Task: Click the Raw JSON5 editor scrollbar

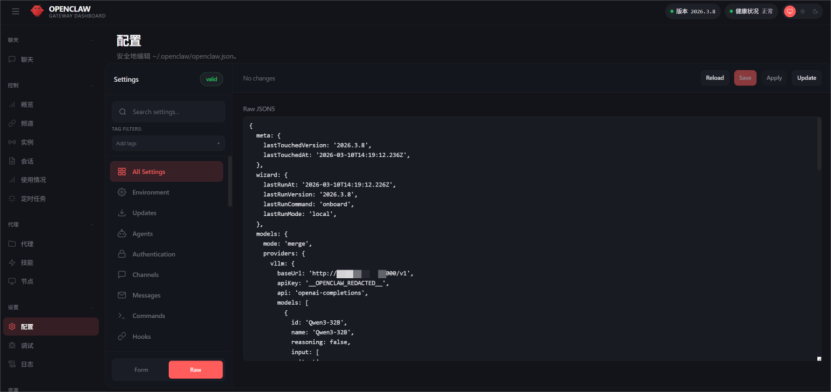Action: 819,144
